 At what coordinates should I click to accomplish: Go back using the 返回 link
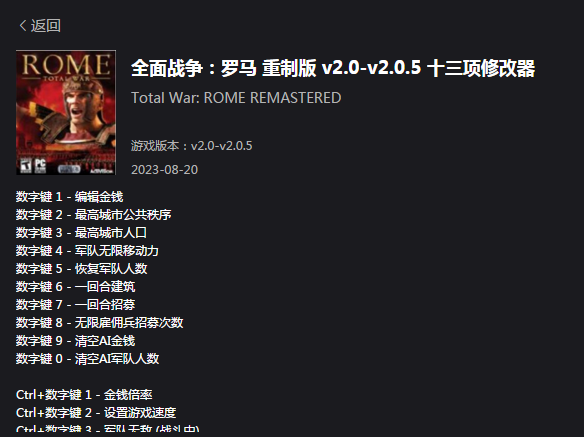tap(45, 26)
